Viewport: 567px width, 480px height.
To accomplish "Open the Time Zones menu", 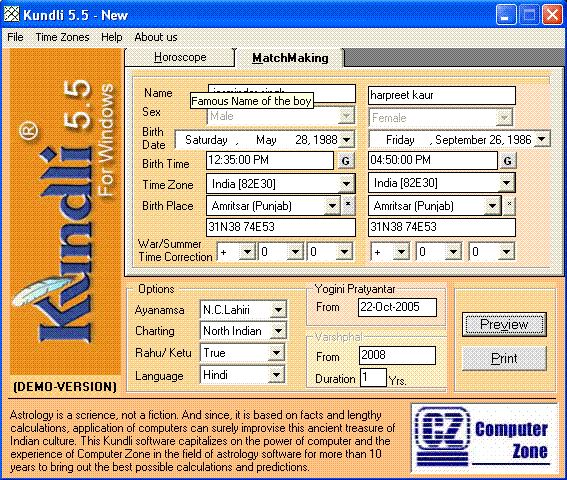I will [x=62, y=37].
